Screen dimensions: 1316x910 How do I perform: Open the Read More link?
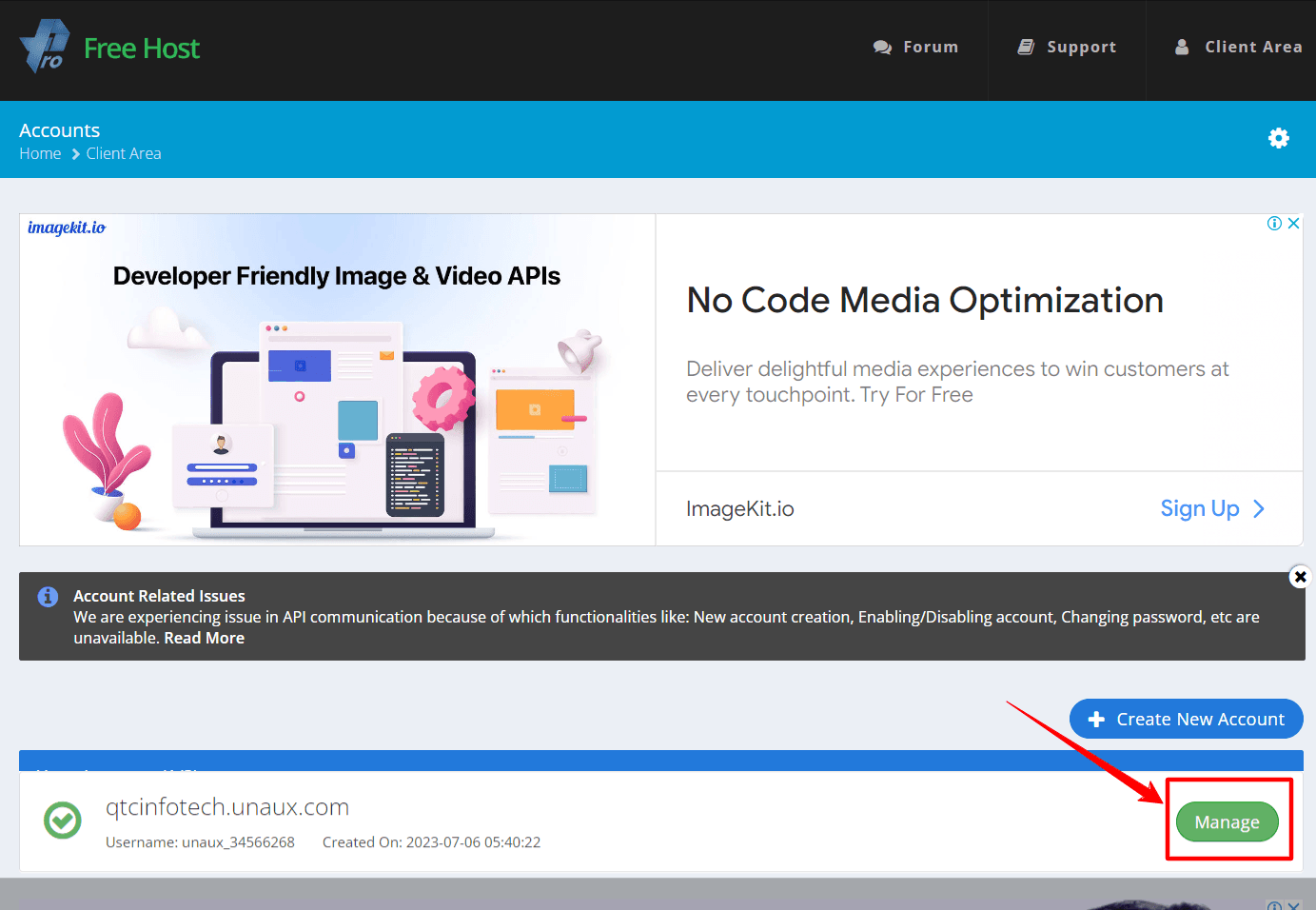(205, 638)
